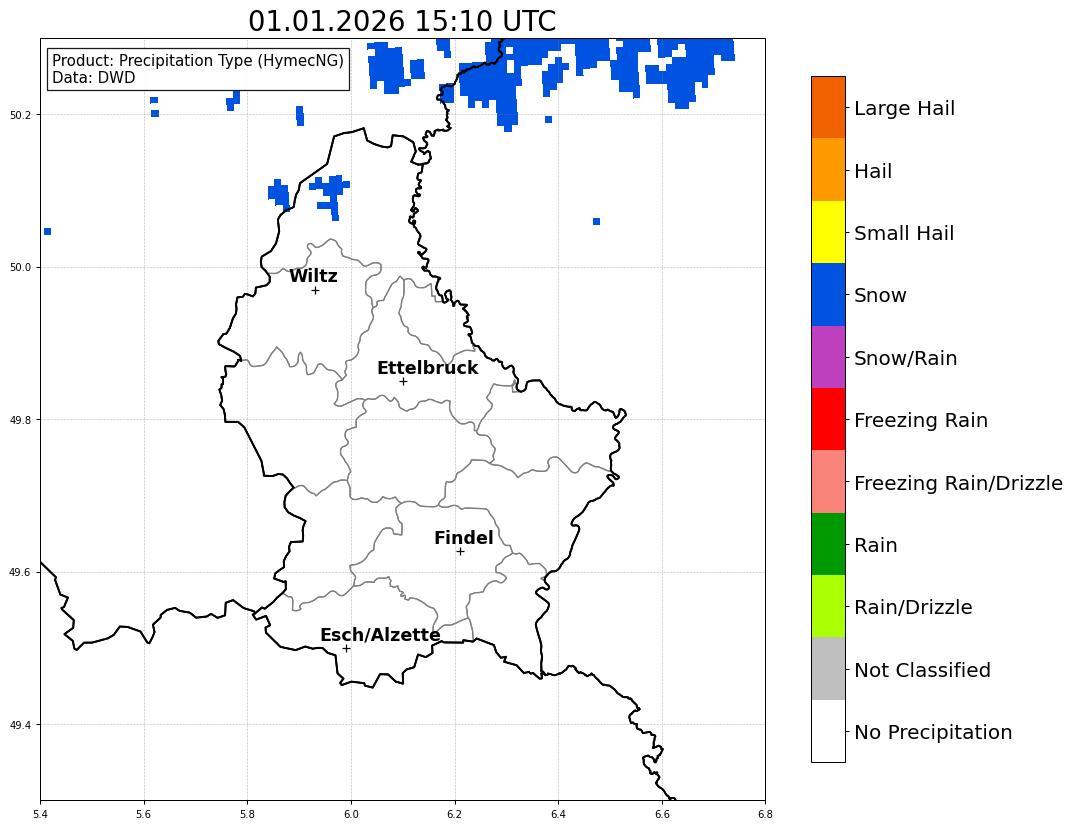Screen dimensions: 1072x828
Task: Click the plus marker under Ettelbruck
Action: [403, 382]
